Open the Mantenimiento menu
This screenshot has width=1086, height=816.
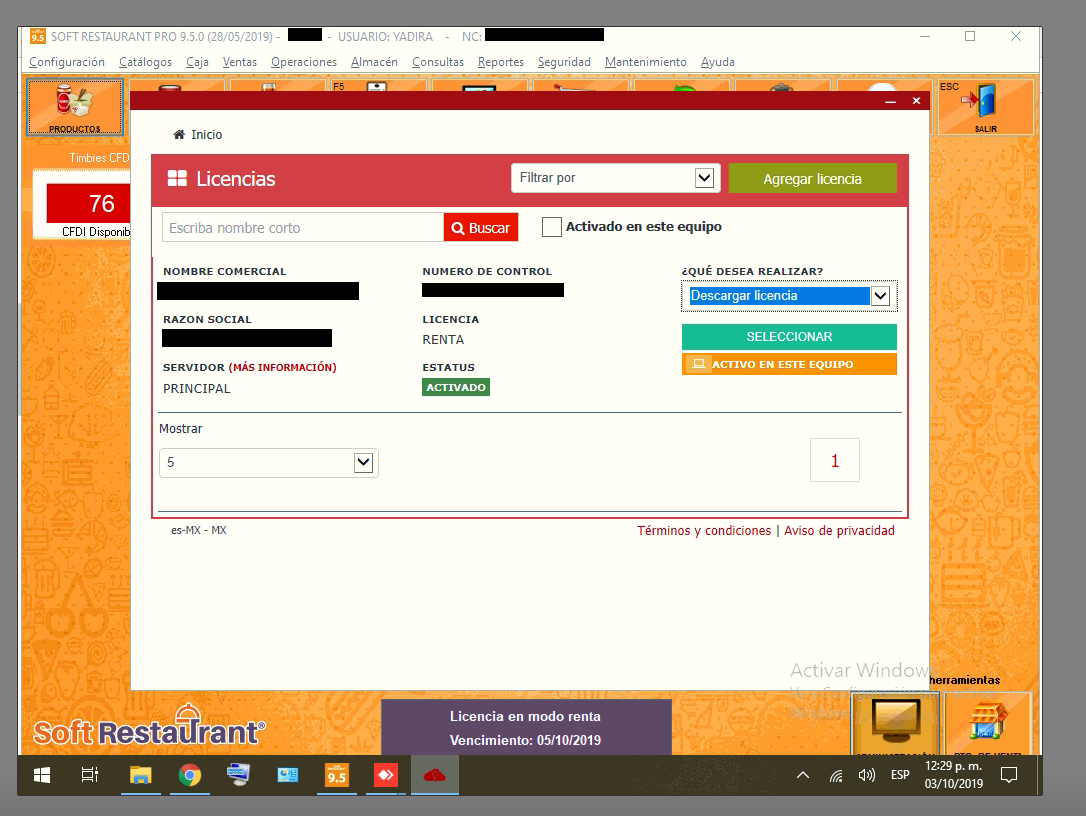click(x=646, y=62)
